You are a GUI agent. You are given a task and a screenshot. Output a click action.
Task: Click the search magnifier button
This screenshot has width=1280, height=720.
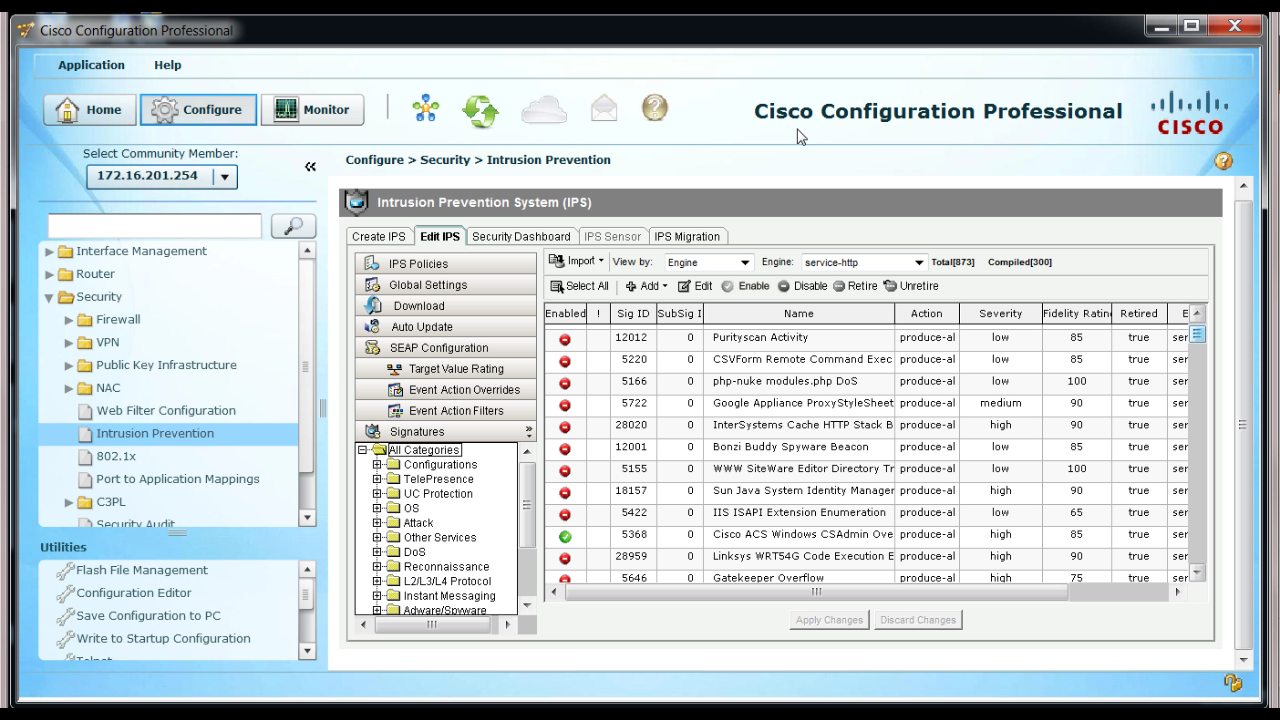[x=293, y=226]
